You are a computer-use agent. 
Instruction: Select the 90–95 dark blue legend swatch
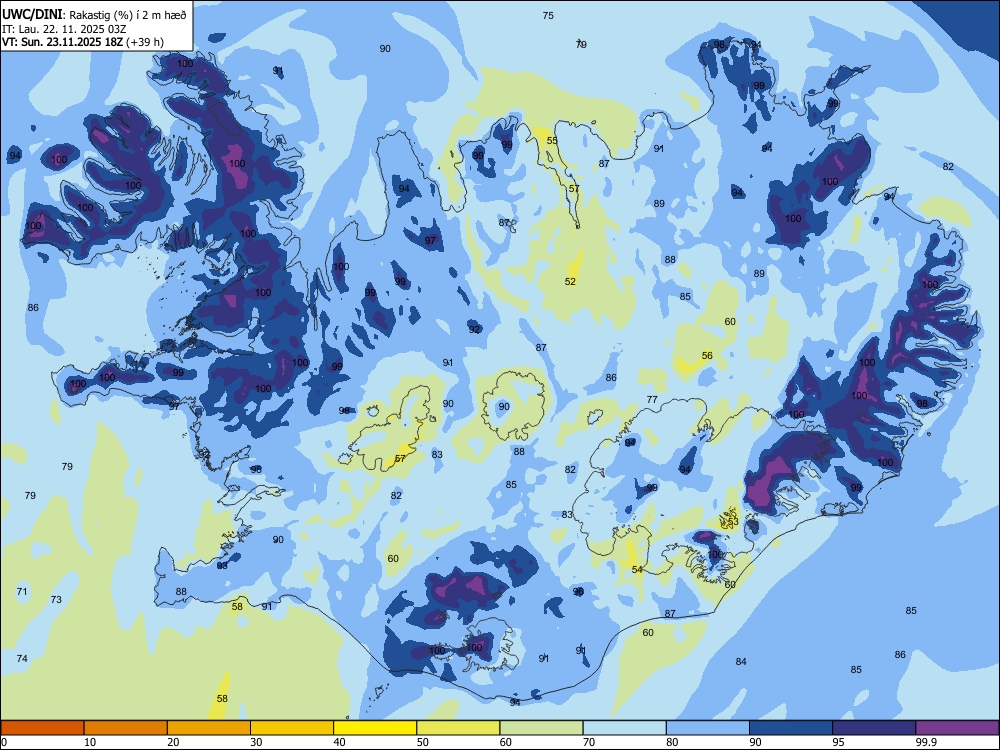pos(791,728)
